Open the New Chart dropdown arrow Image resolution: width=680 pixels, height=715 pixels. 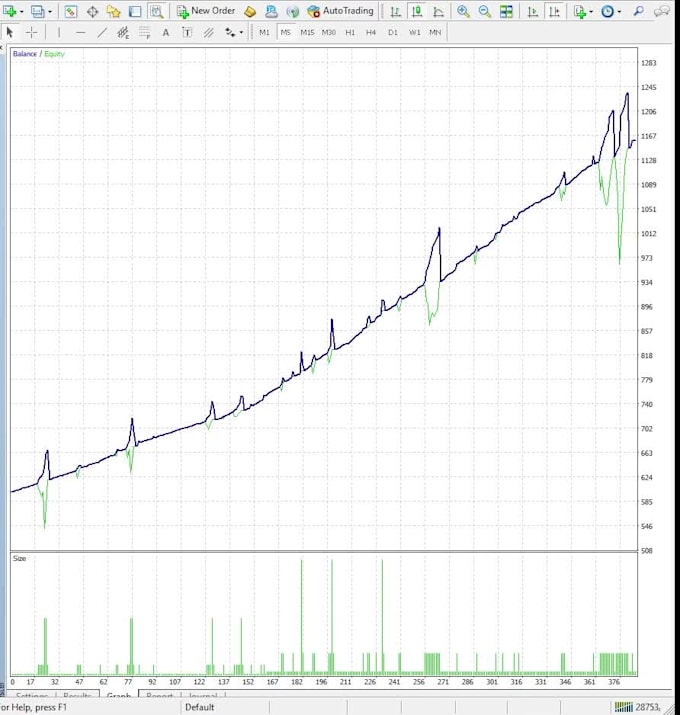(x=21, y=11)
